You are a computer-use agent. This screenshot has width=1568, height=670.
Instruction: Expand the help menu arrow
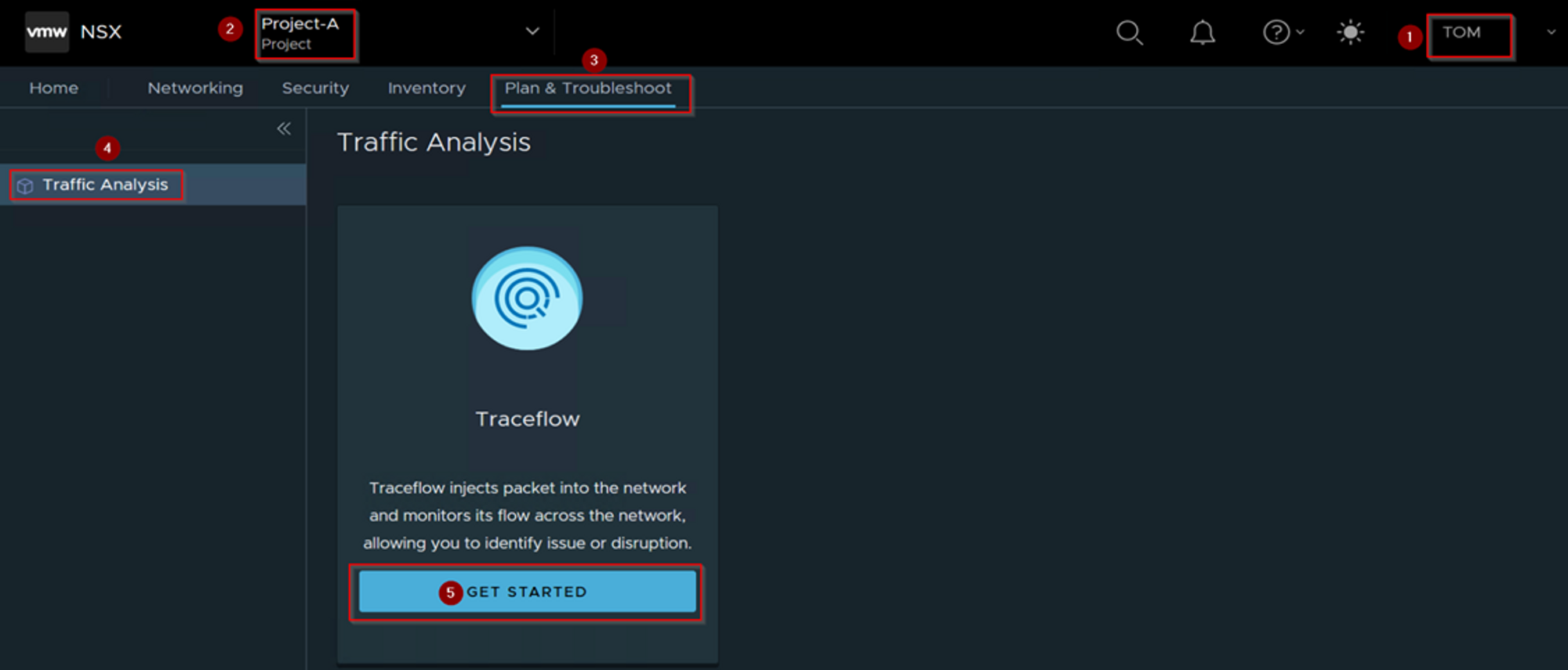pos(1301,33)
